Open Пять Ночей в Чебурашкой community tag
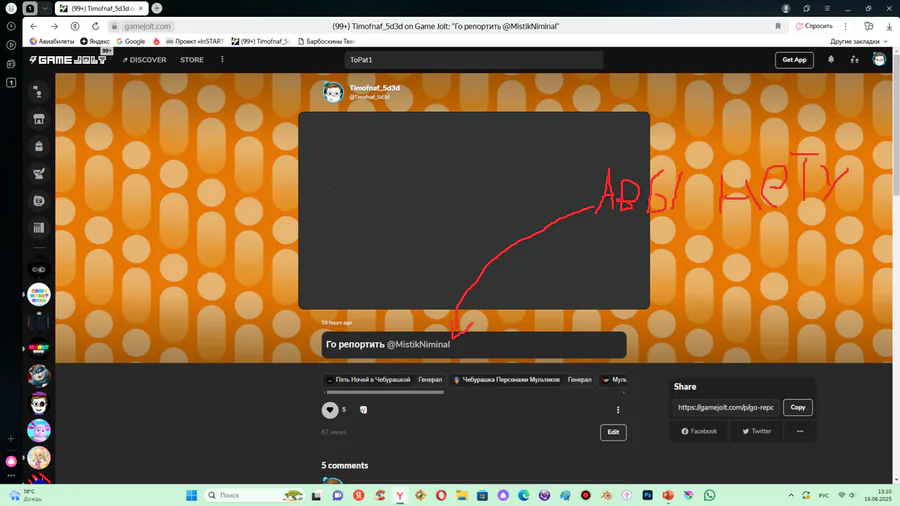This screenshot has height=506, width=900. click(x=383, y=380)
